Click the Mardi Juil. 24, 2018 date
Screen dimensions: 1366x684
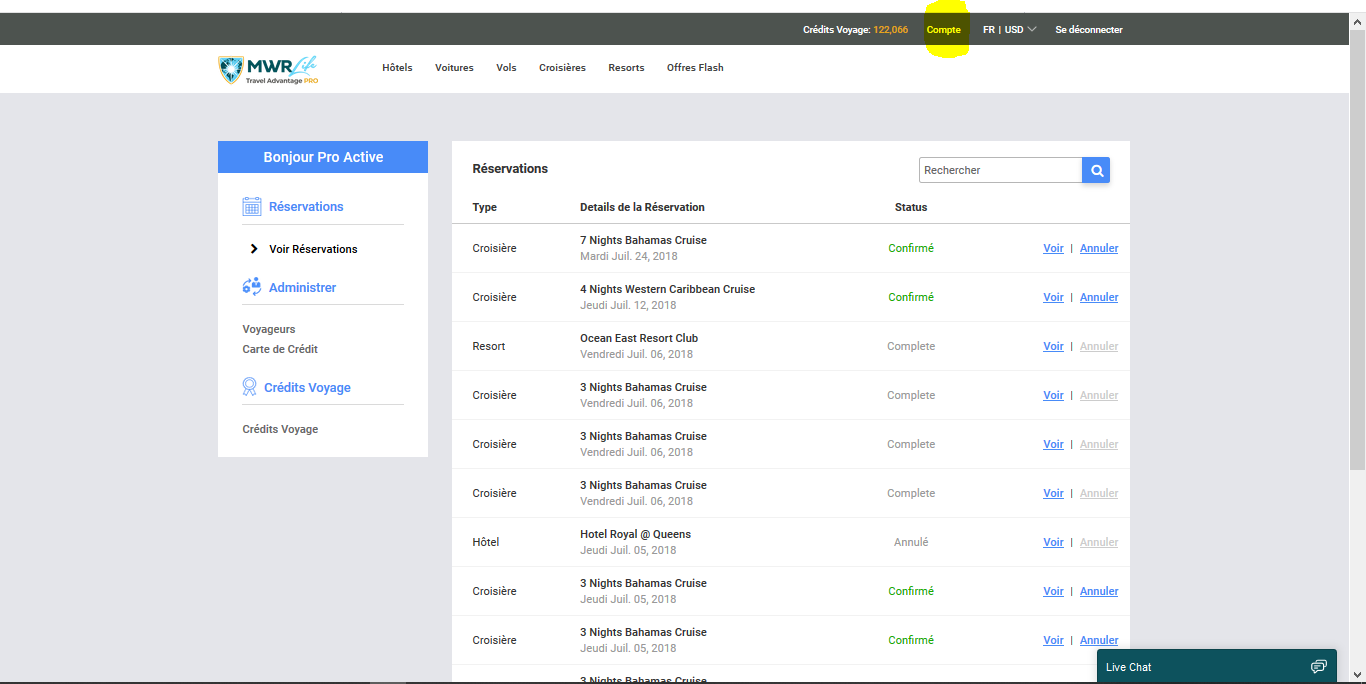[x=628, y=256]
